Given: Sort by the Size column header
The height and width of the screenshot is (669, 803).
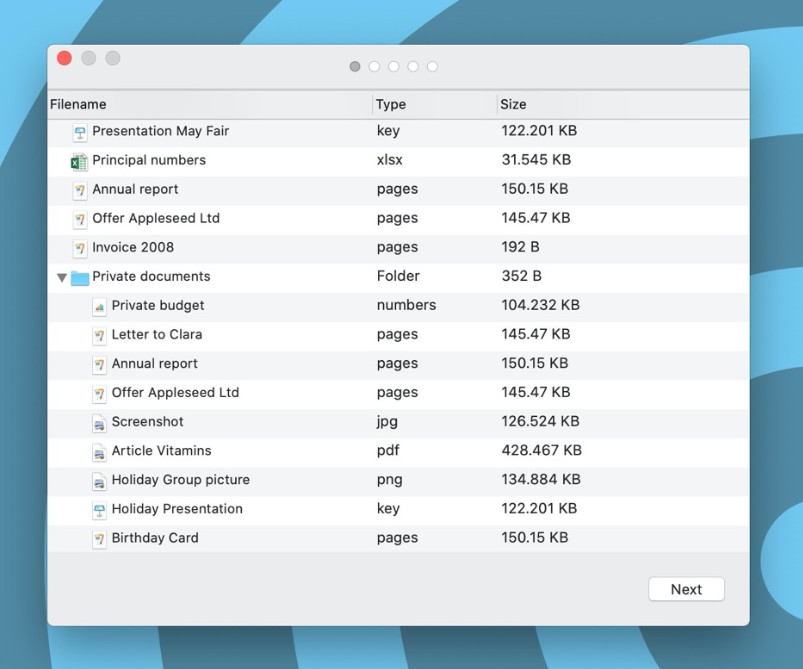Looking at the screenshot, I should click(623, 104).
